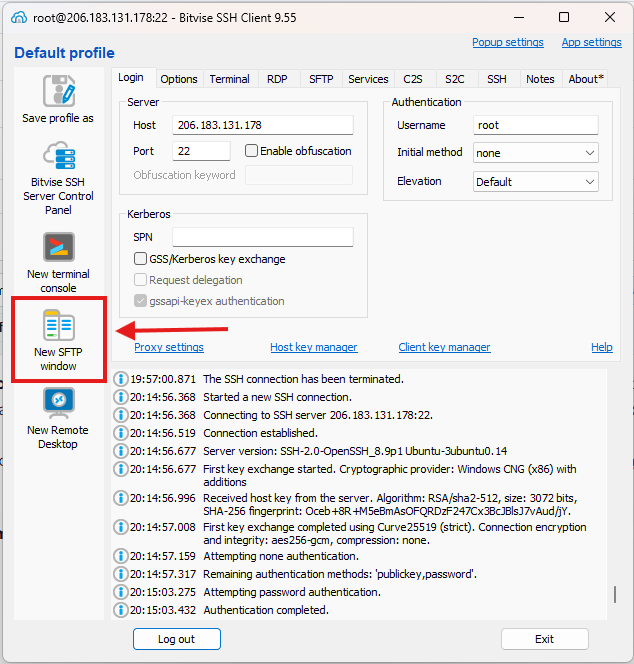Viewport: 634px width, 664px height.
Task: Click the Save profile as icon
Action: click(59, 91)
